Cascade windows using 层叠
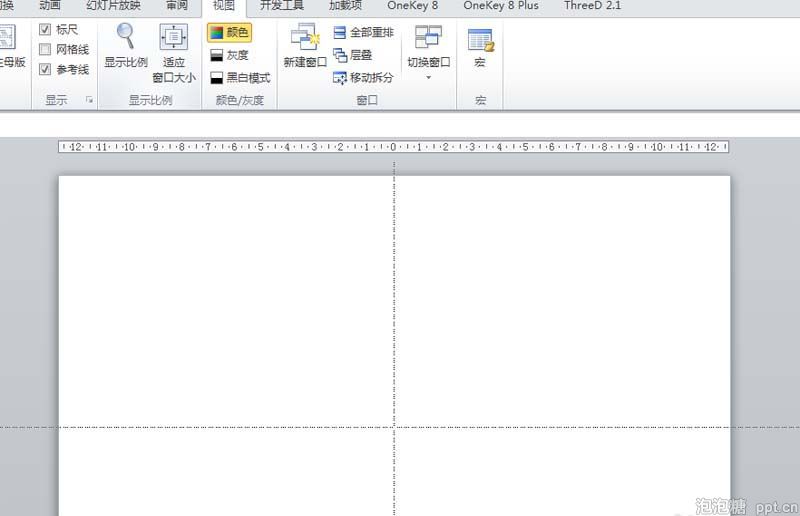800x516 pixels. [353, 55]
